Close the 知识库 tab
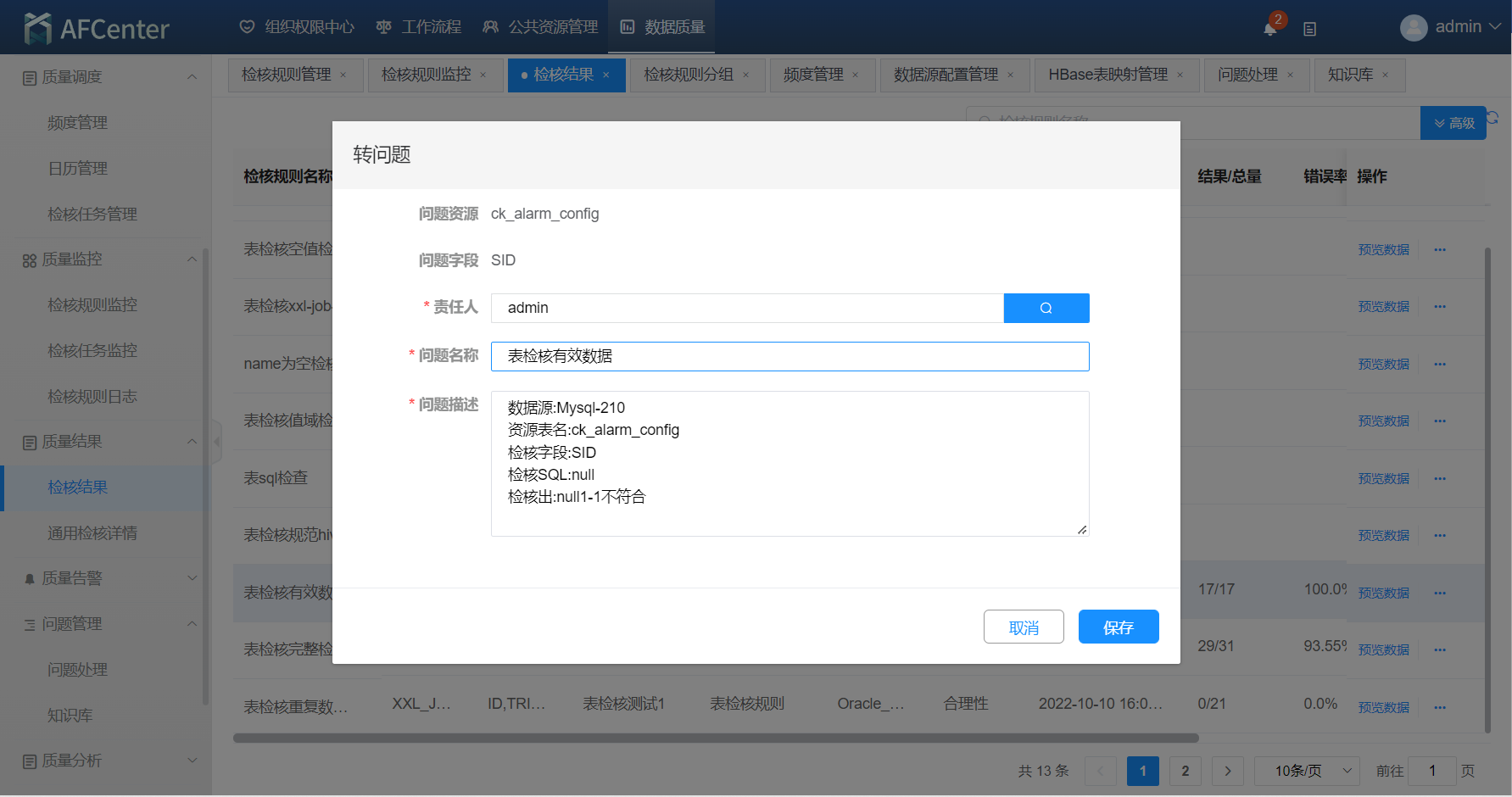This screenshot has width=1512, height=797. pos(1386,75)
